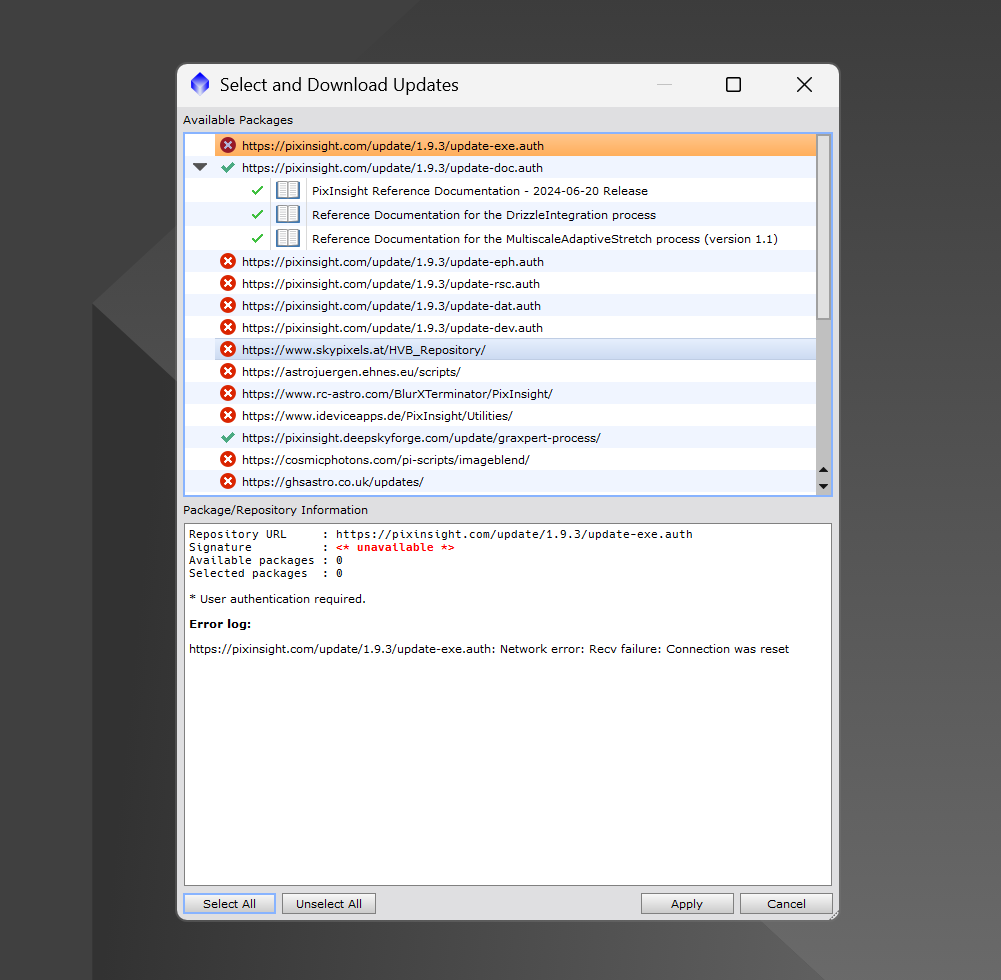Click red X icon for ideviceapps Utilities
Screen dimensions: 1001x980
(x=228, y=416)
